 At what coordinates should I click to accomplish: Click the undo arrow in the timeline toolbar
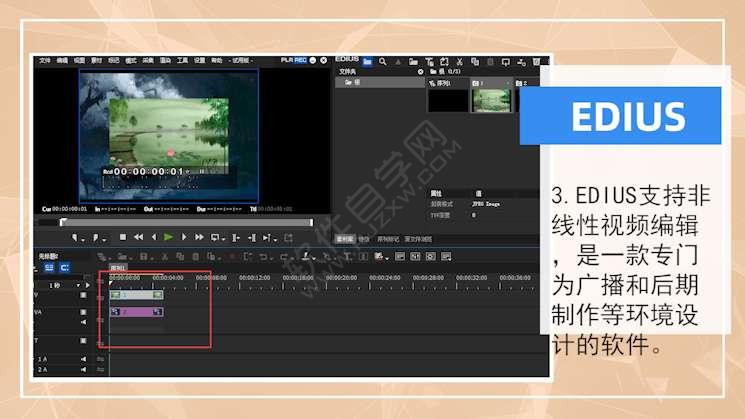pos(263,257)
